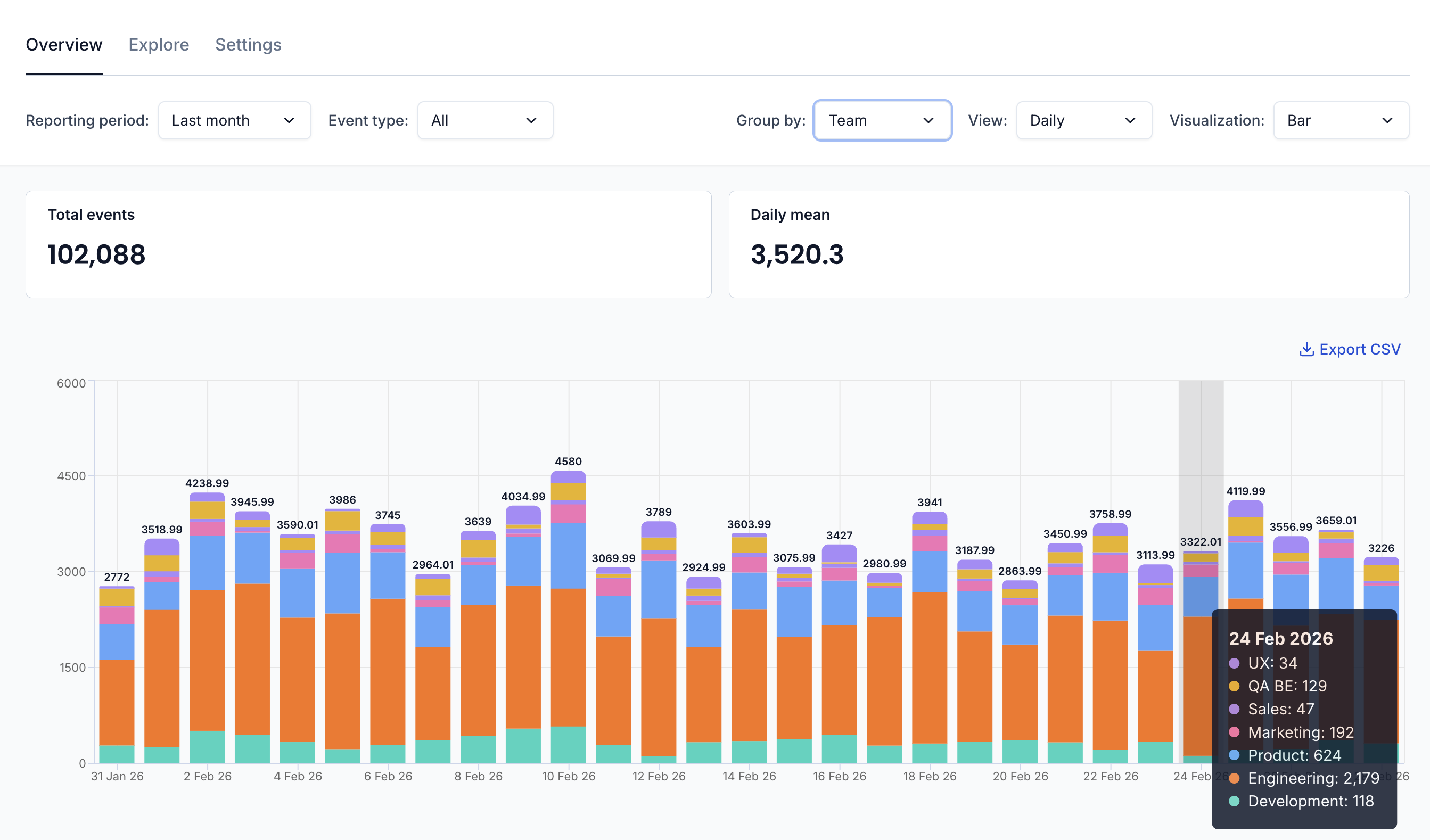
Task: Open the Group by Team dropdown
Action: click(882, 120)
